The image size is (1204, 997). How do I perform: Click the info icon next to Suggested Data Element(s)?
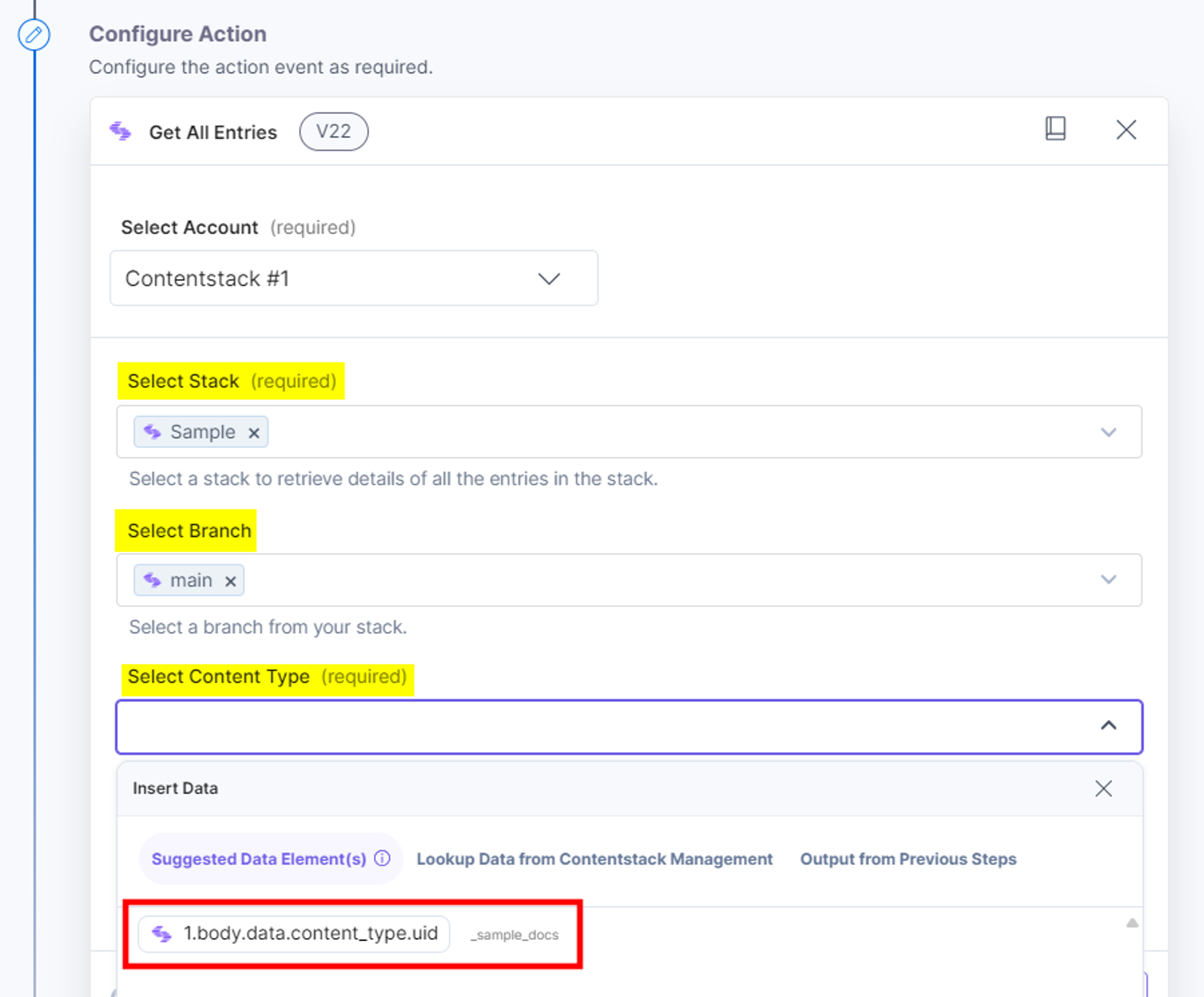[383, 858]
